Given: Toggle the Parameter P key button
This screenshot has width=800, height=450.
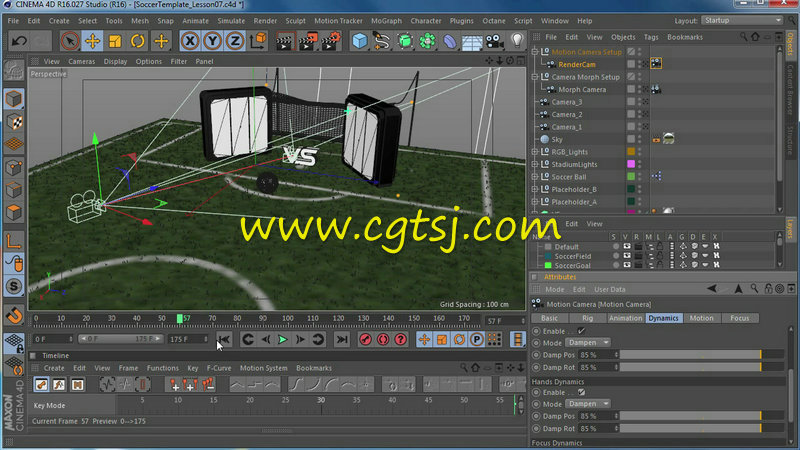Looking at the screenshot, I should coord(477,339).
